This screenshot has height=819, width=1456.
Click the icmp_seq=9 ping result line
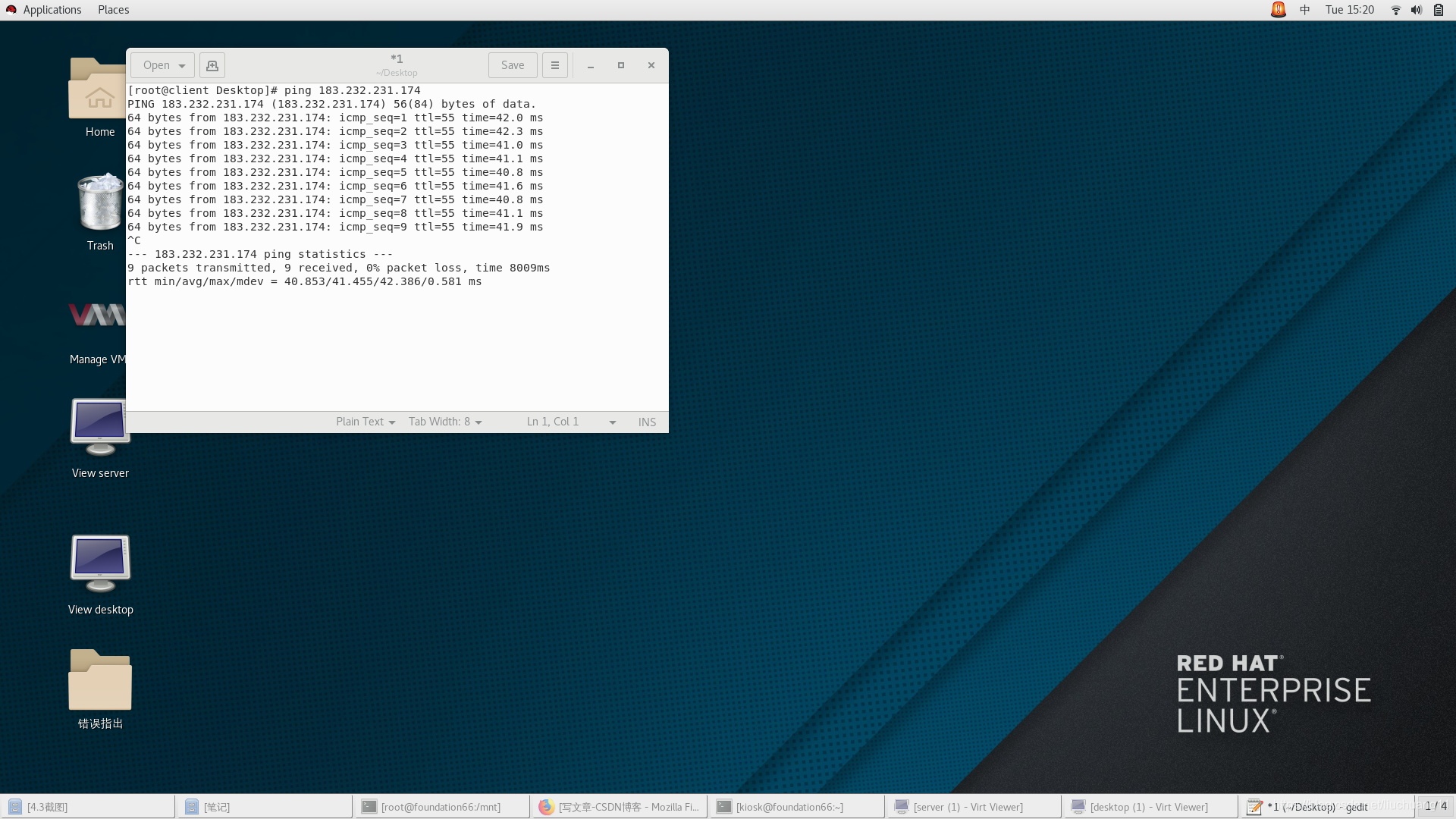tap(335, 227)
